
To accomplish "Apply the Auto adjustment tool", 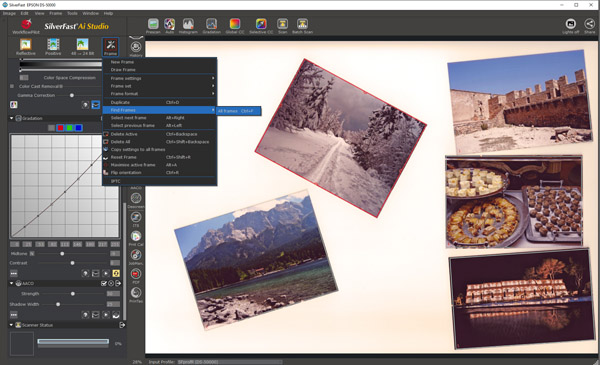I will coord(170,26).
